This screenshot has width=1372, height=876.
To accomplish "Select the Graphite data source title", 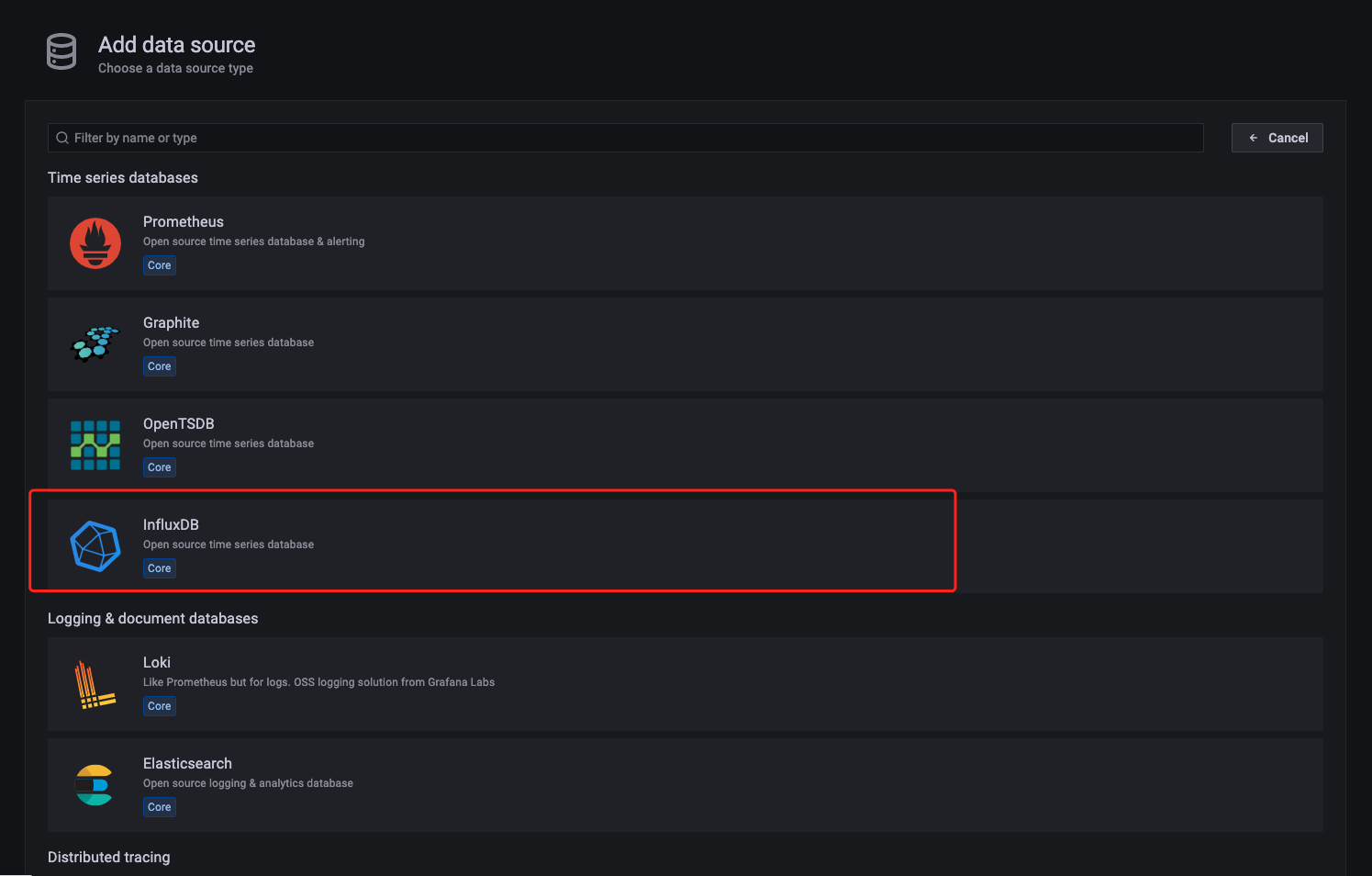I will 171,322.
